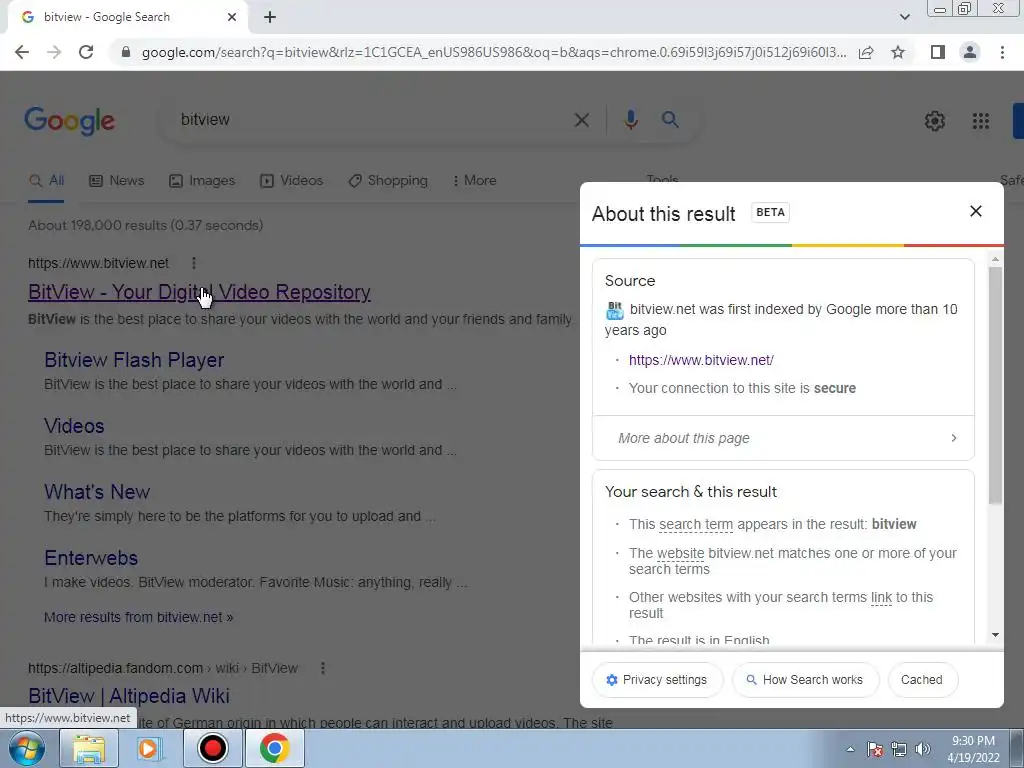
Task: Open the media player taskbar icon
Action: point(150,748)
